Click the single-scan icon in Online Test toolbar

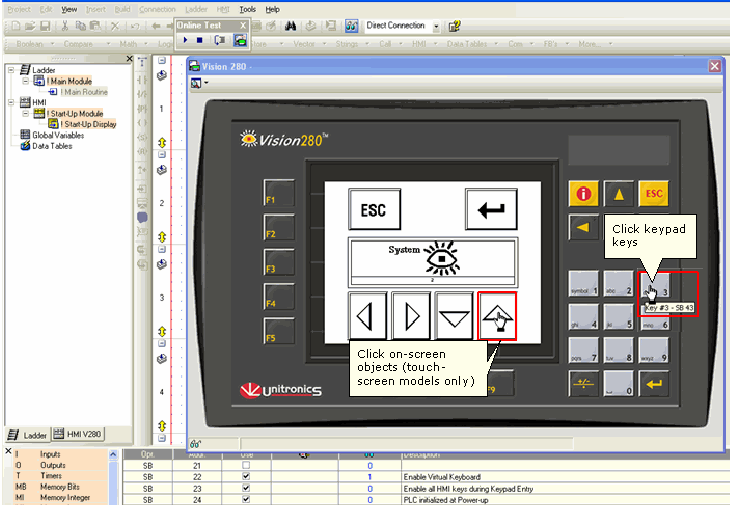pos(220,40)
